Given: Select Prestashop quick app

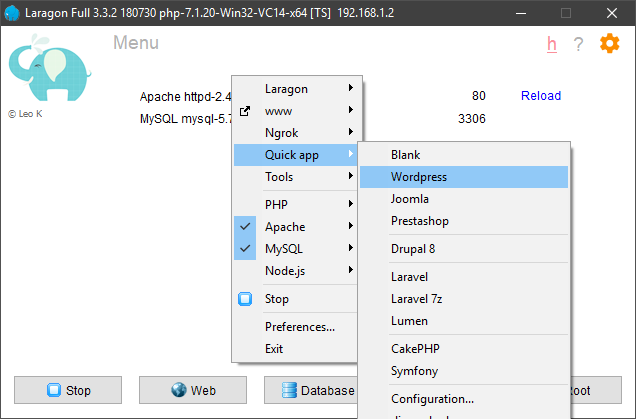Looking at the screenshot, I should (464, 221).
